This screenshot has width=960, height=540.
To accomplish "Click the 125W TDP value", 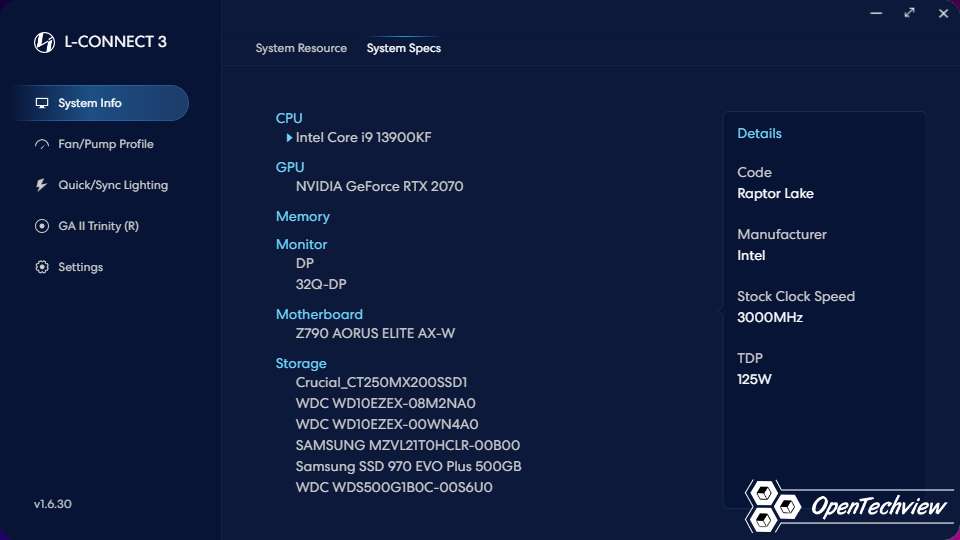I will [754, 379].
